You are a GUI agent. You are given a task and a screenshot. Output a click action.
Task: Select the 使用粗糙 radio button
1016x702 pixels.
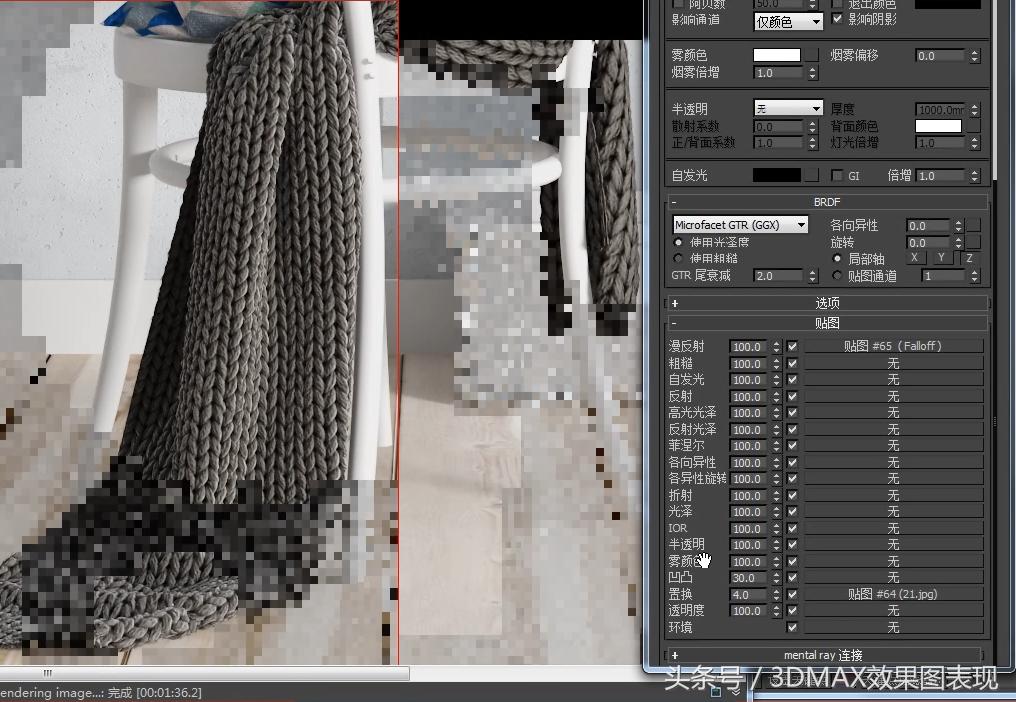tap(679, 259)
